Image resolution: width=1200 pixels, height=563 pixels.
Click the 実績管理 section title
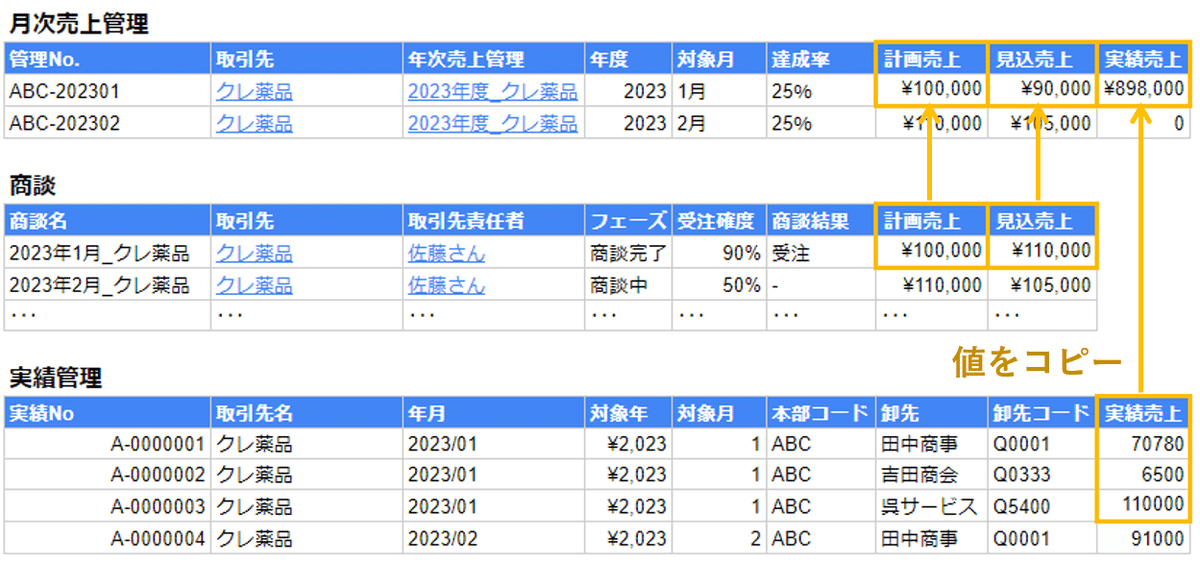55,378
